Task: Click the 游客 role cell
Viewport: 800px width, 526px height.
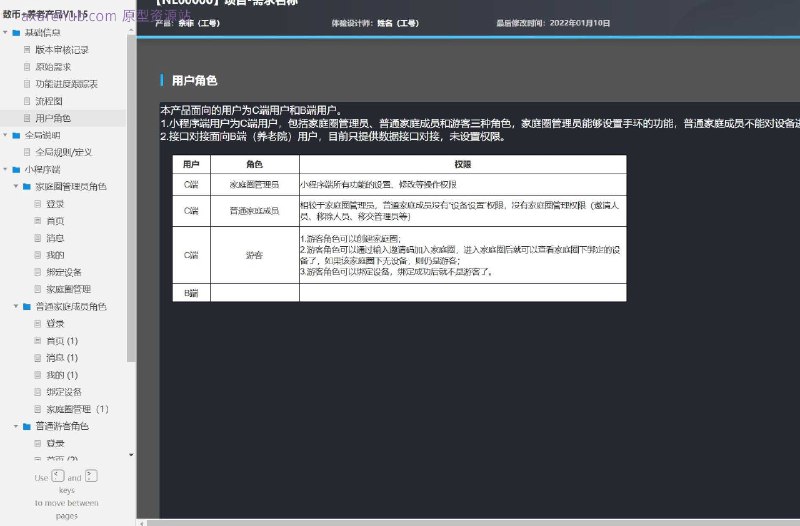Action: pyautogui.click(x=255, y=255)
